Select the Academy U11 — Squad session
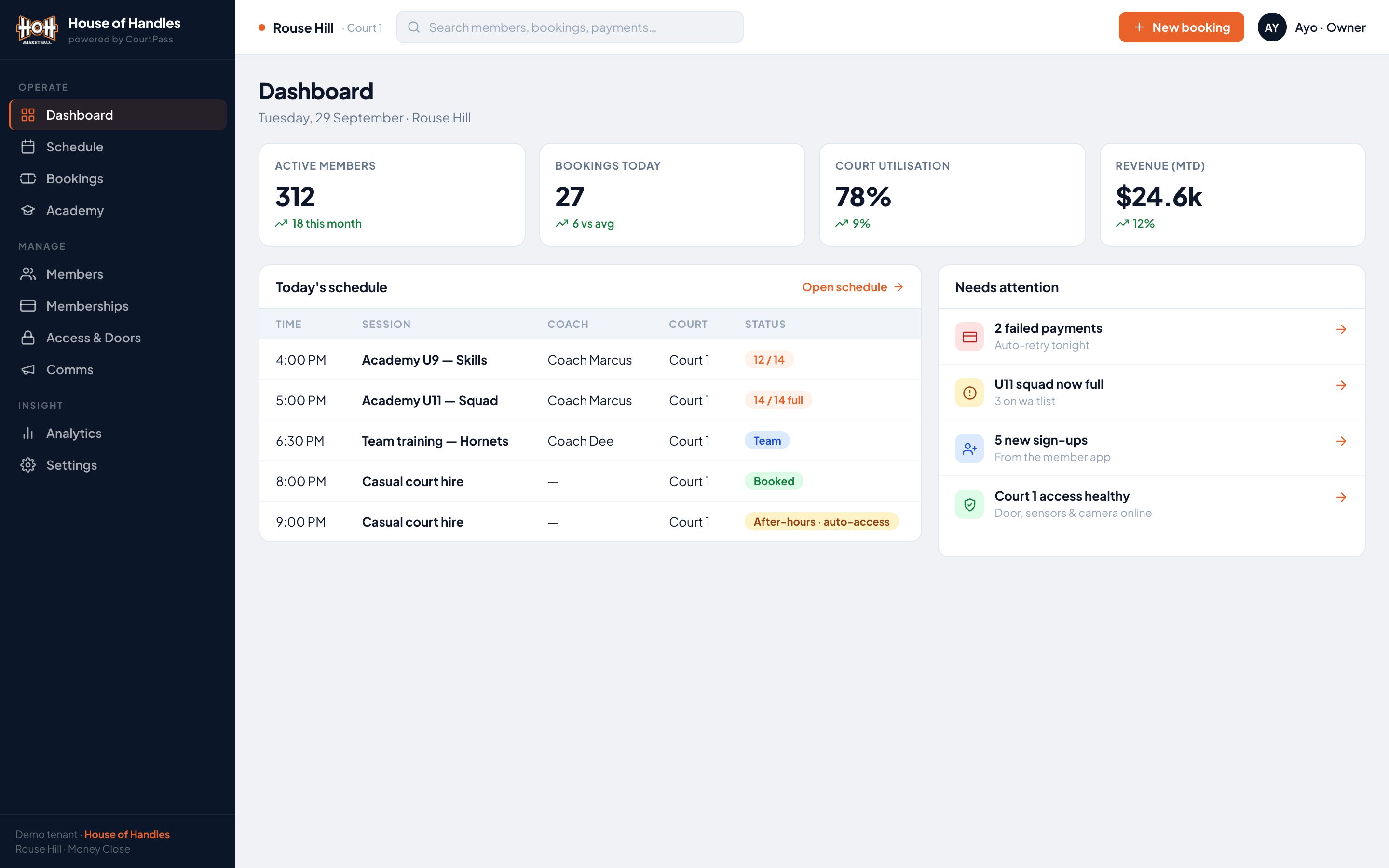This screenshot has width=1389, height=868. pos(429,400)
